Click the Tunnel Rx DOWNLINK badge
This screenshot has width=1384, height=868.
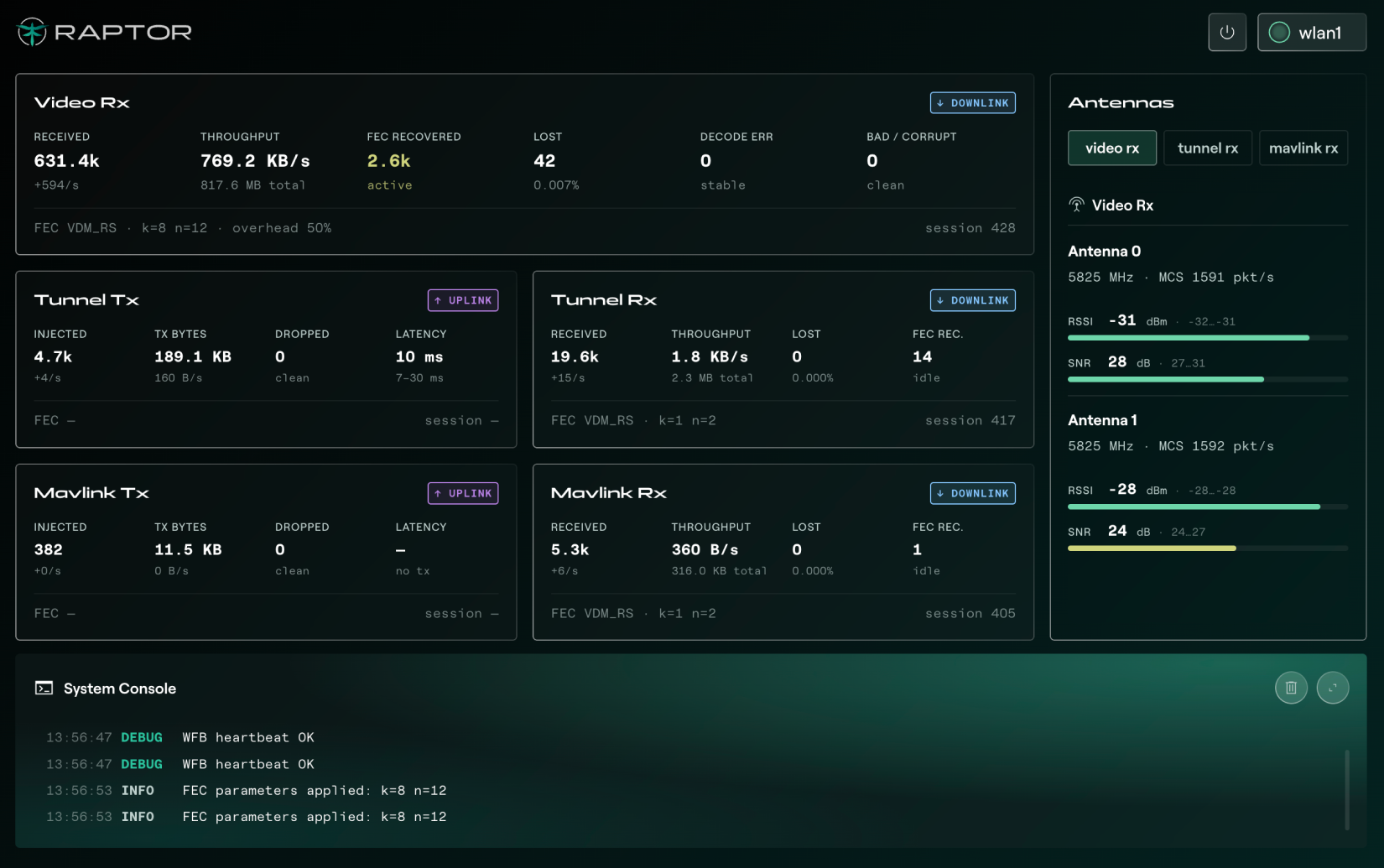pos(973,300)
